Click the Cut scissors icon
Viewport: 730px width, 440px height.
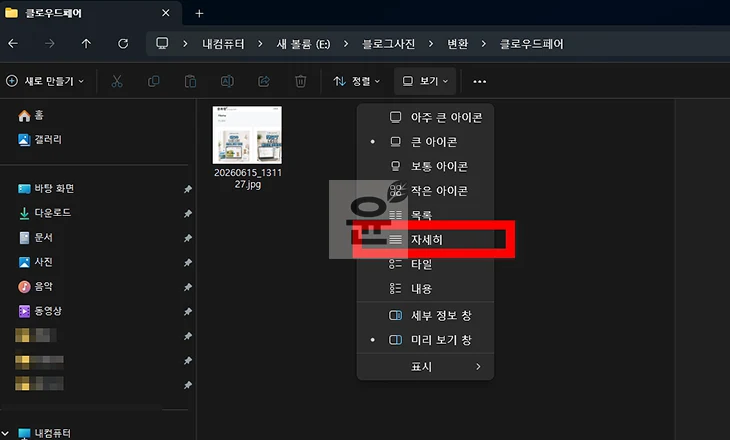116,81
